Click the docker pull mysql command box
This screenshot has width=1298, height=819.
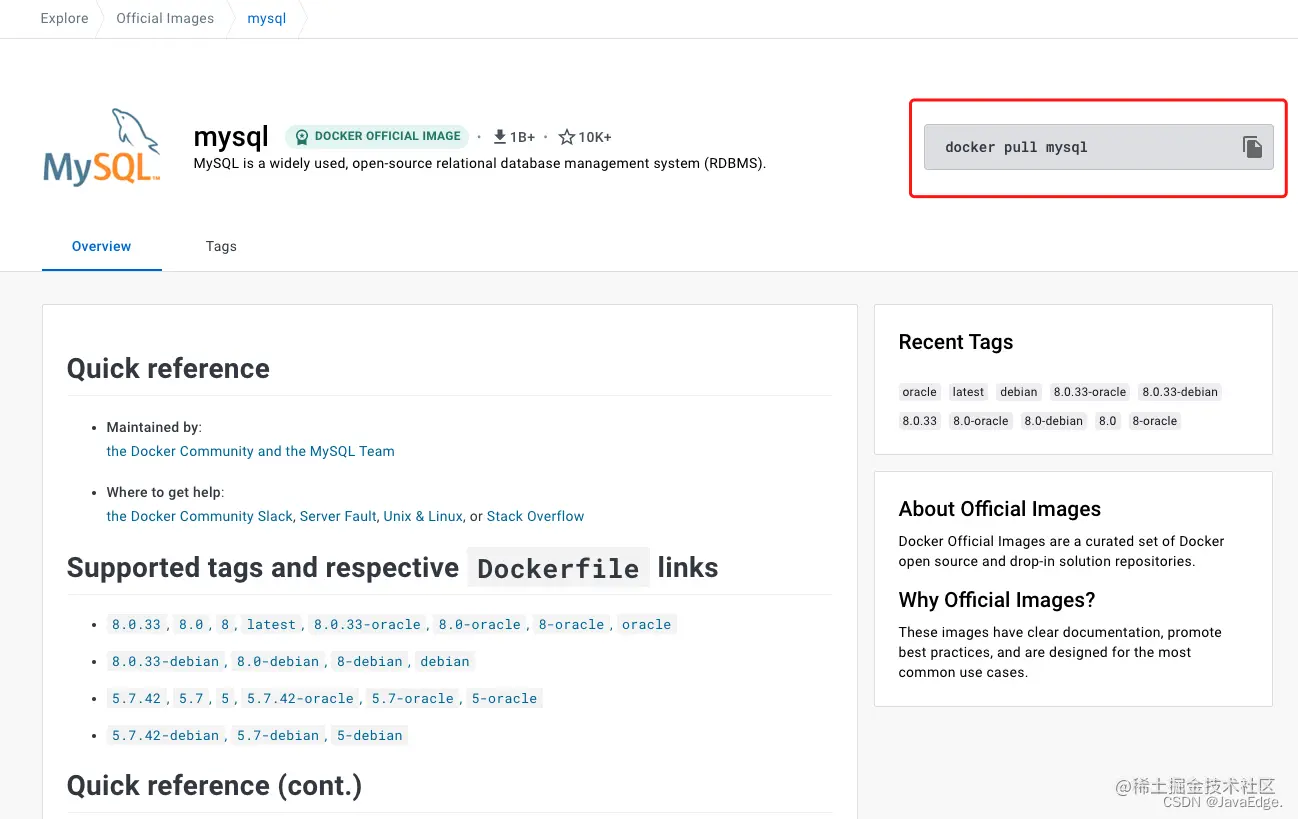(x=1098, y=147)
